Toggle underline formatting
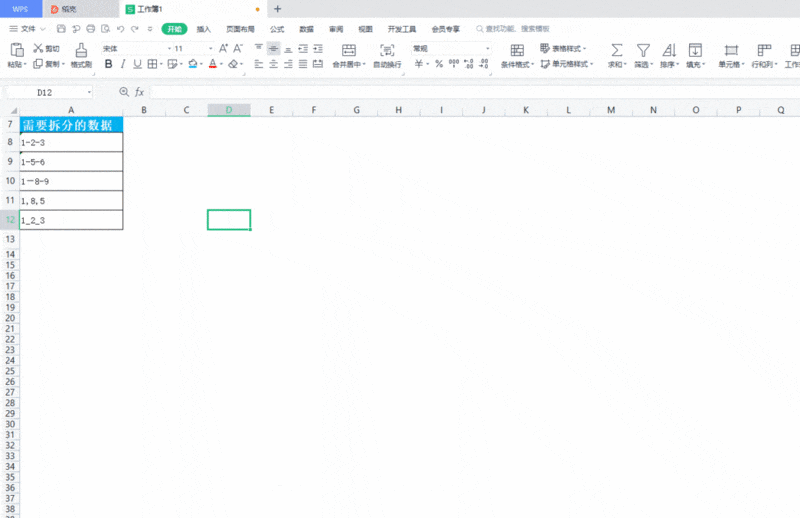 coord(137,64)
